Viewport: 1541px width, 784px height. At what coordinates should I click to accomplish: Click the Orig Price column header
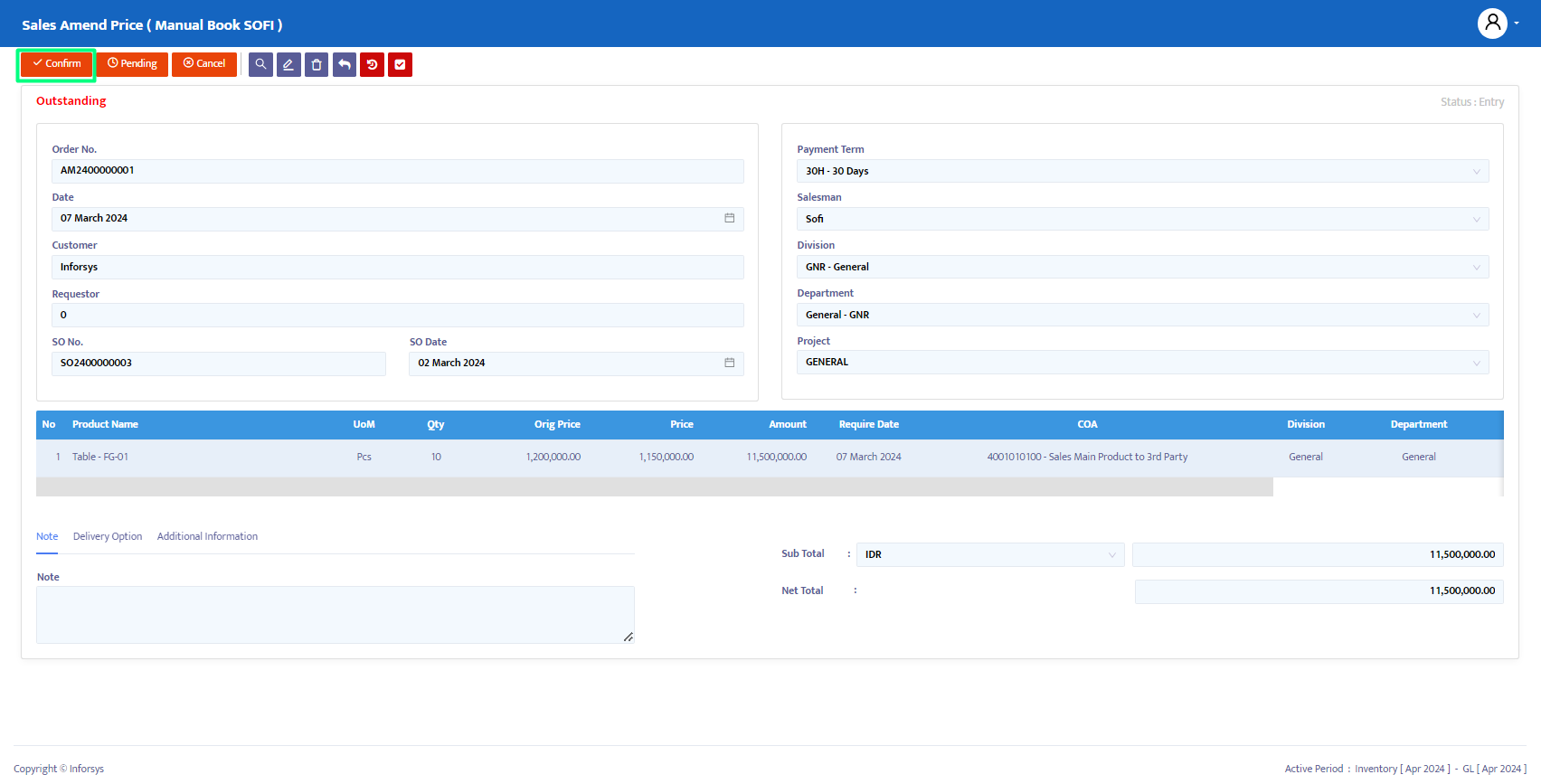(557, 424)
